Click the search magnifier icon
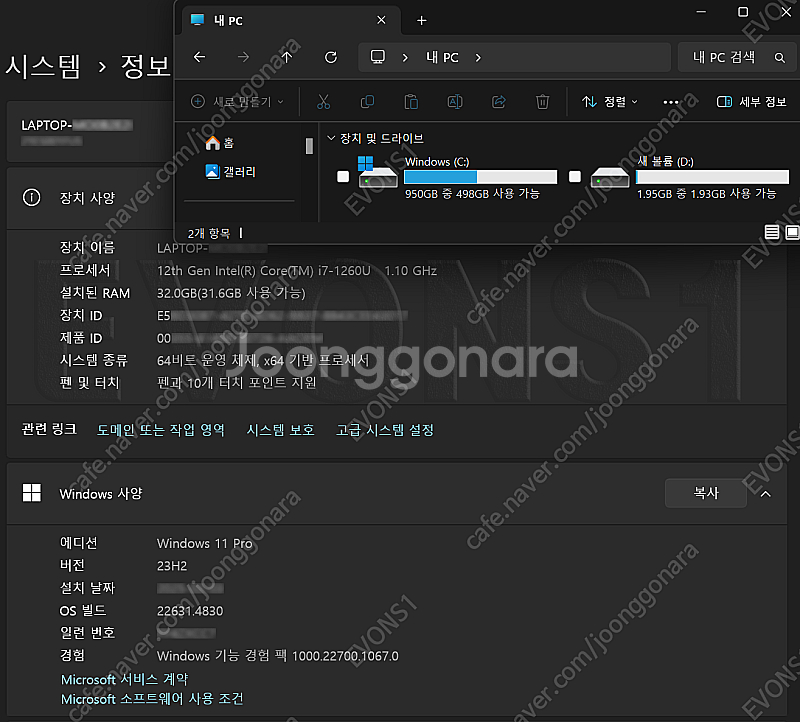 coord(780,58)
